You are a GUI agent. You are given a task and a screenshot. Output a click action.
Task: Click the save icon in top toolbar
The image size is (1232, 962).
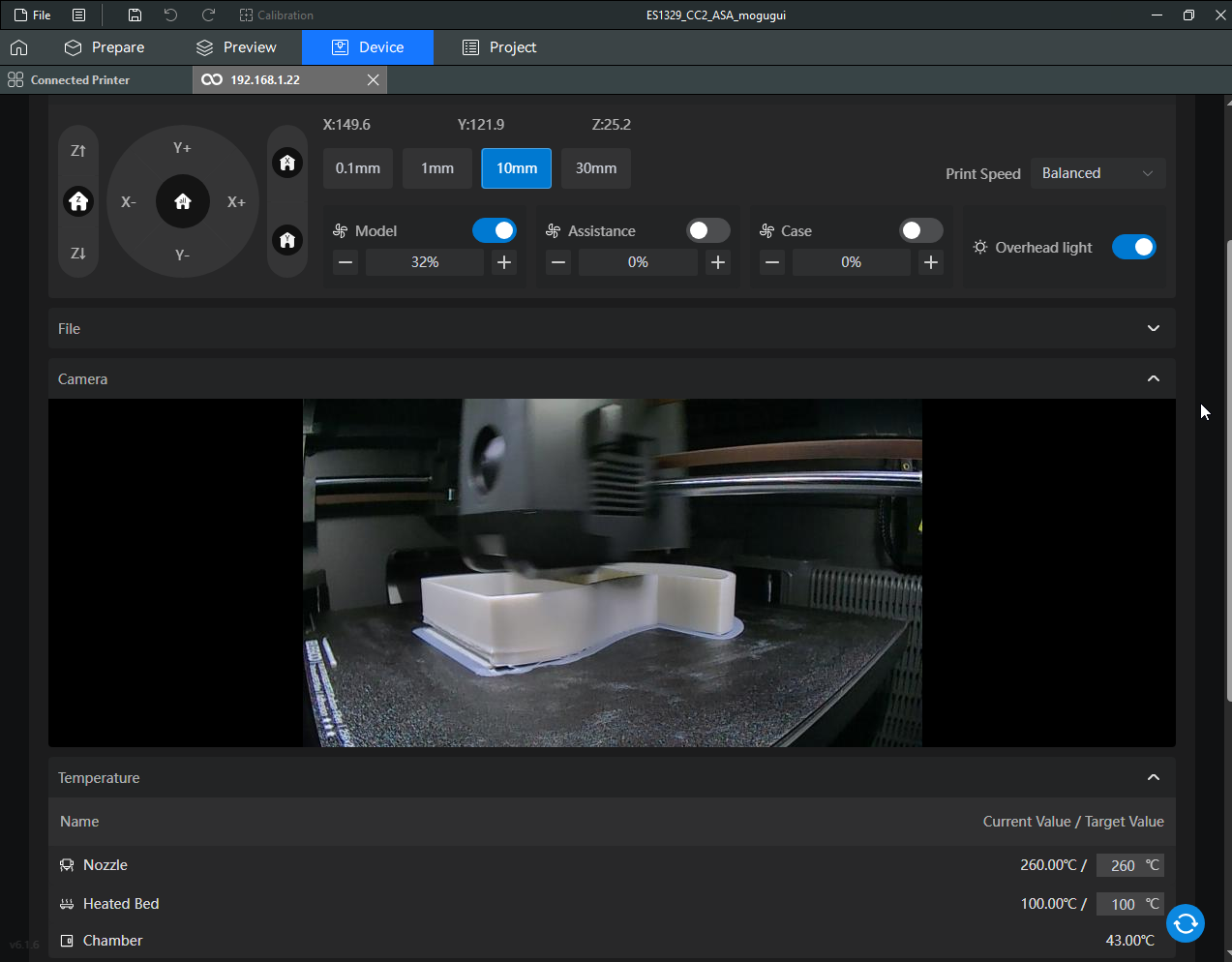pos(135,15)
